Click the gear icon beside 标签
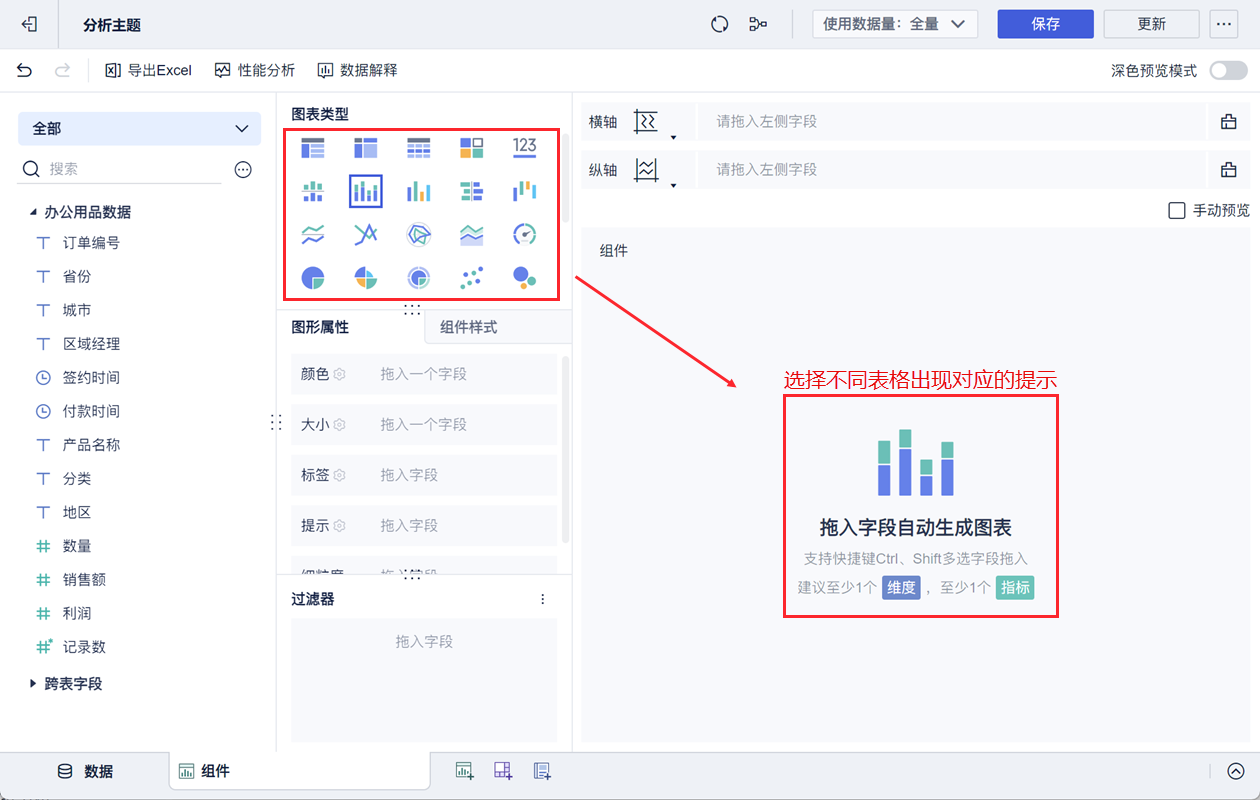The height and width of the screenshot is (800, 1260). tap(340, 475)
